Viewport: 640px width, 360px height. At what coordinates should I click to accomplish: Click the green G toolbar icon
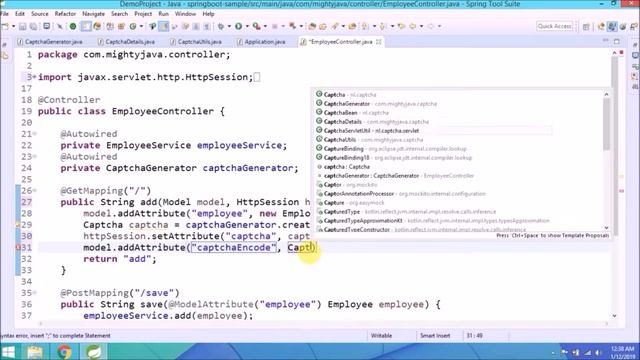pyautogui.click(x=133, y=26)
